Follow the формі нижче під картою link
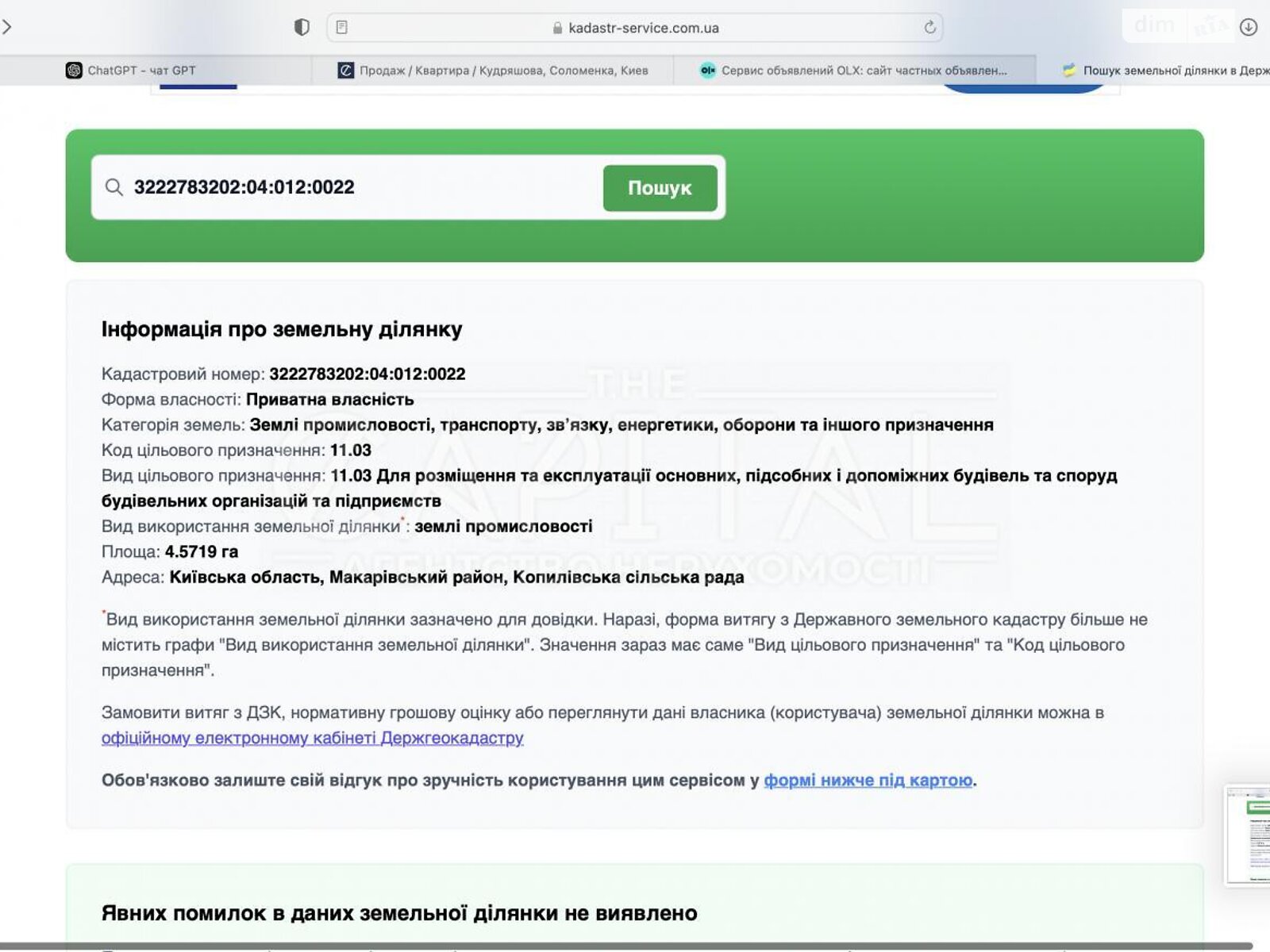 (868, 780)
